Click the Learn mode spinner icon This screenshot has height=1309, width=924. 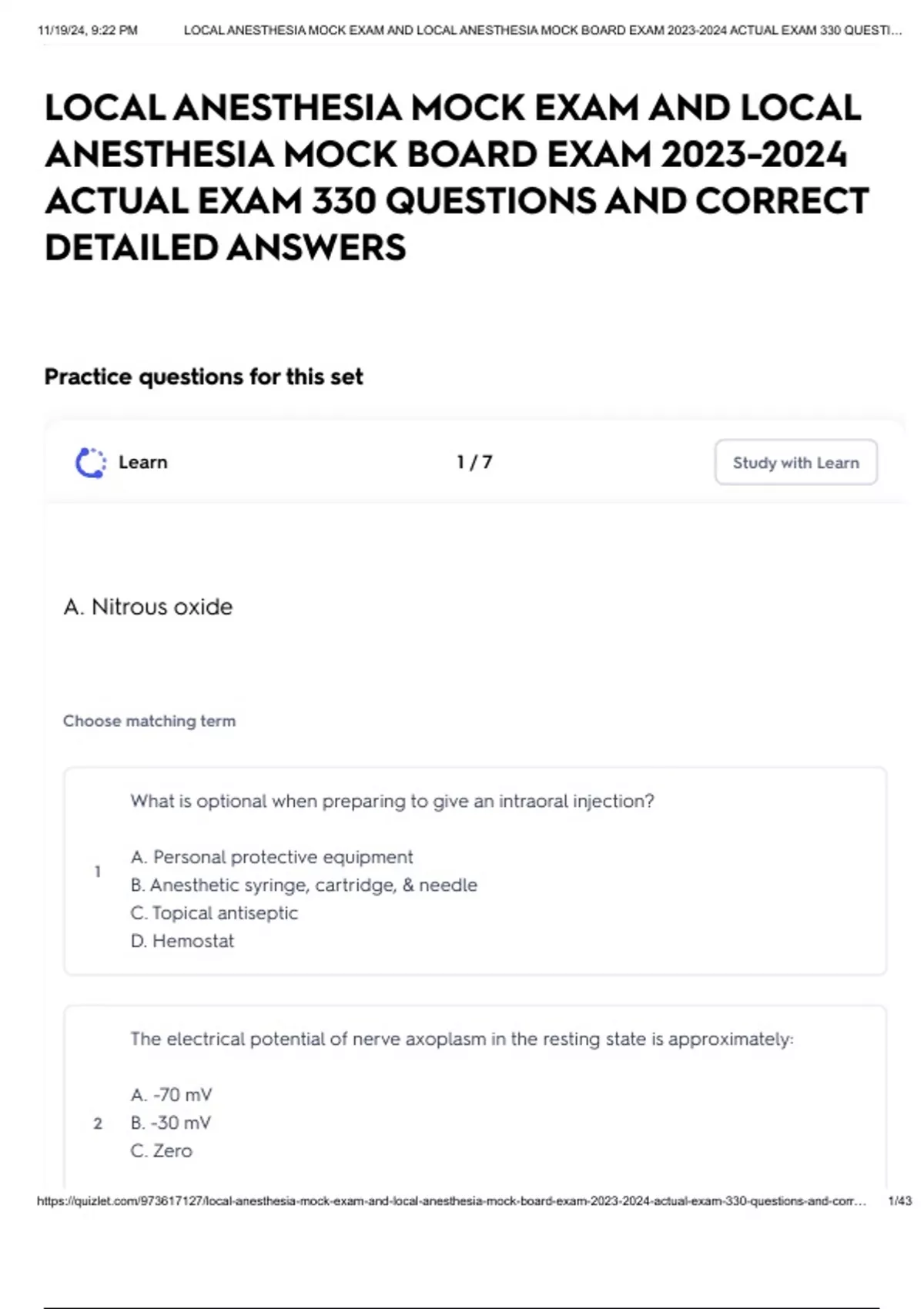pyautogui.click(x=91, y=463)
